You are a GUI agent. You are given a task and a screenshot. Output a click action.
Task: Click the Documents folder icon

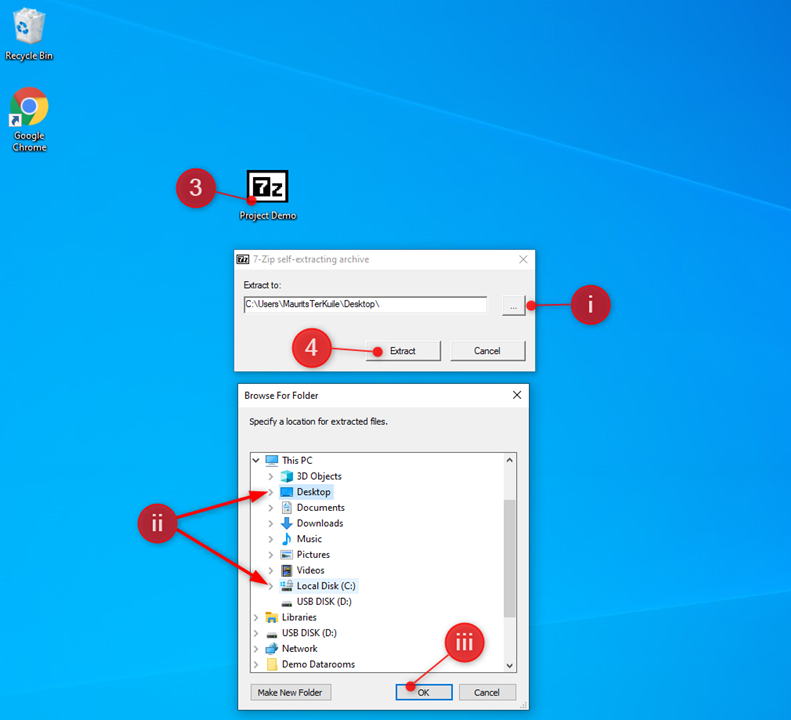[287, 508]
